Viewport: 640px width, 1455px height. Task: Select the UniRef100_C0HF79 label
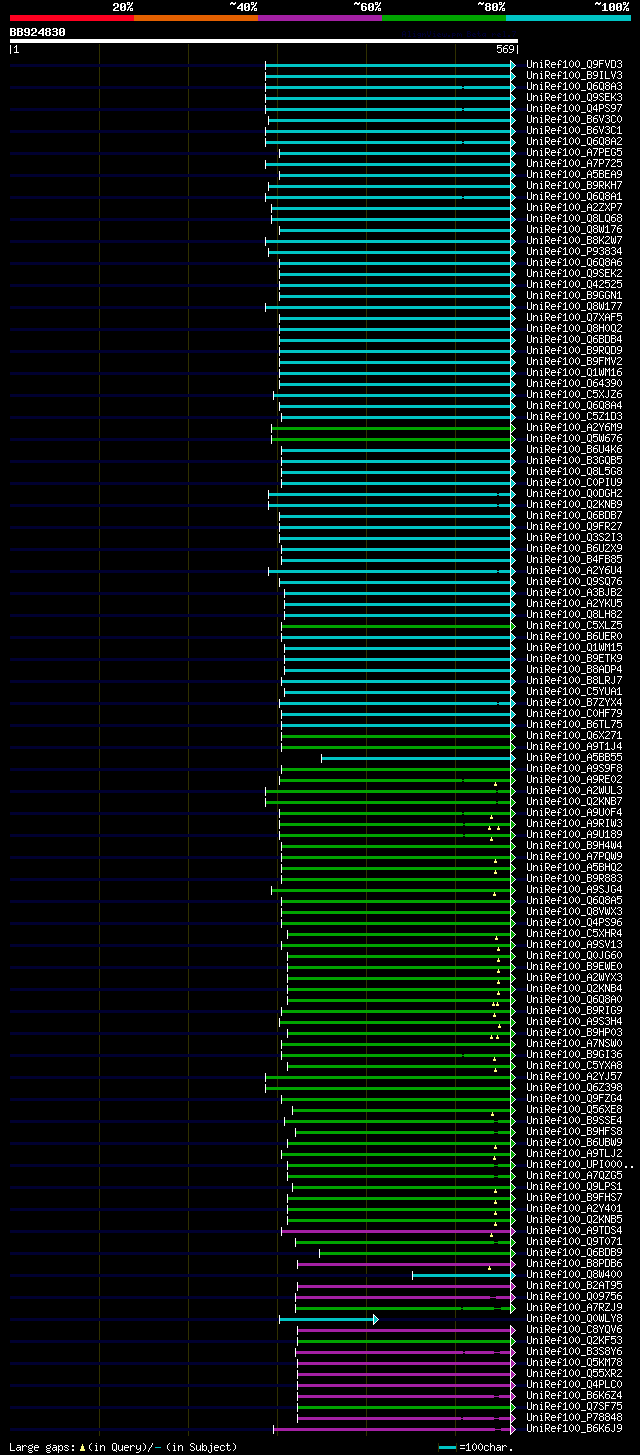(574, 714)
